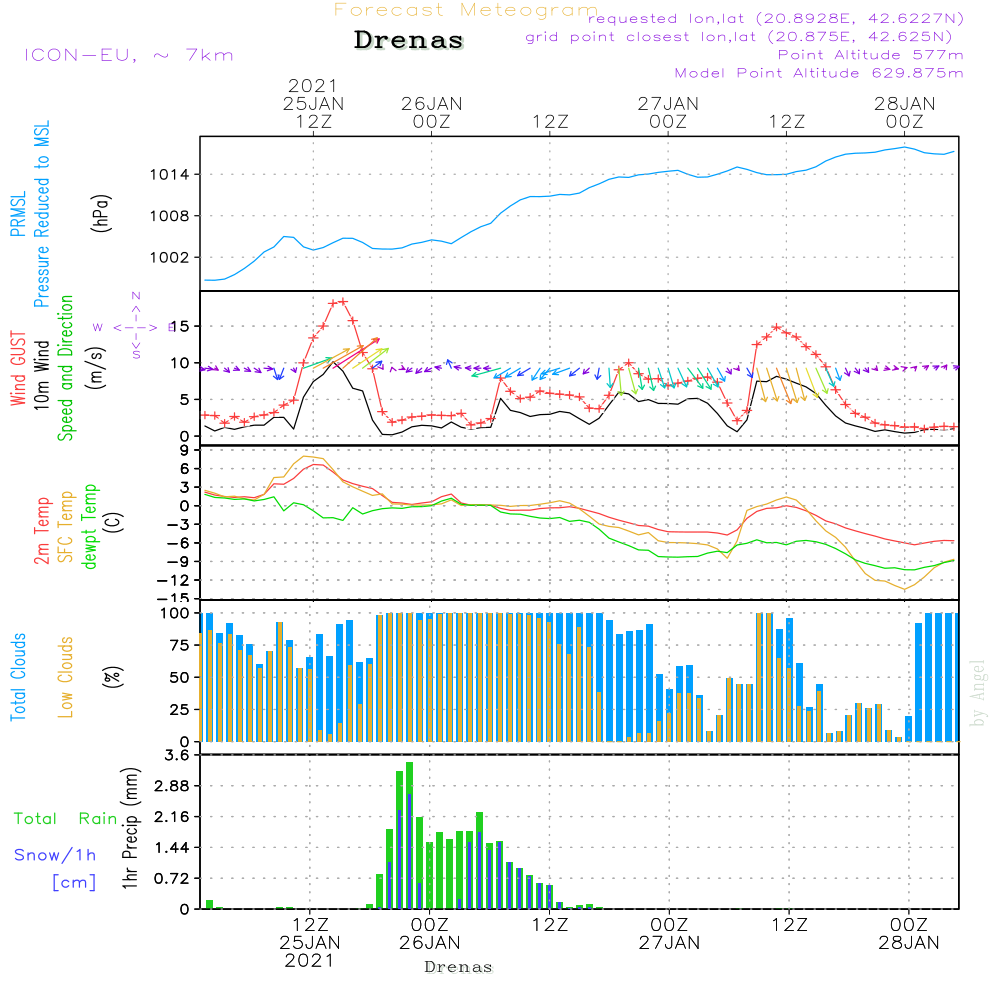Screen dimensions: 1000x1000
Task: Click the small 'Drenas' footer caption
Action: (x=458, y=967)
